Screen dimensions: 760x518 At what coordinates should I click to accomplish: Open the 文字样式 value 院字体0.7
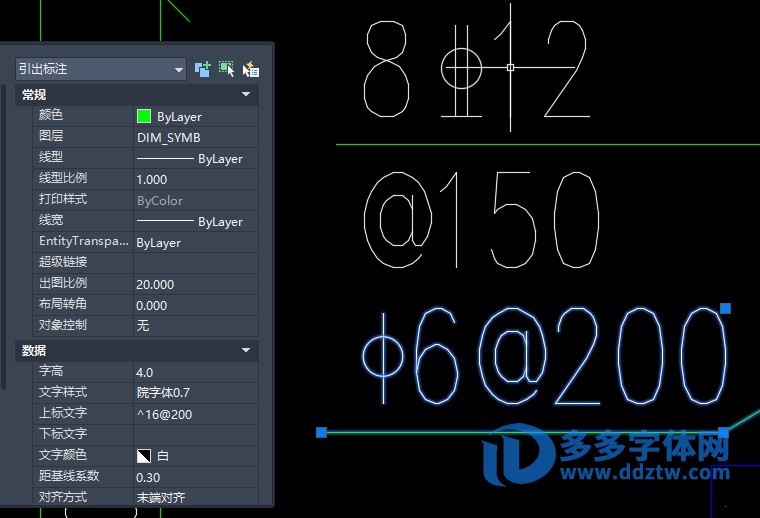pyautogui.click(x=195, y=392)
